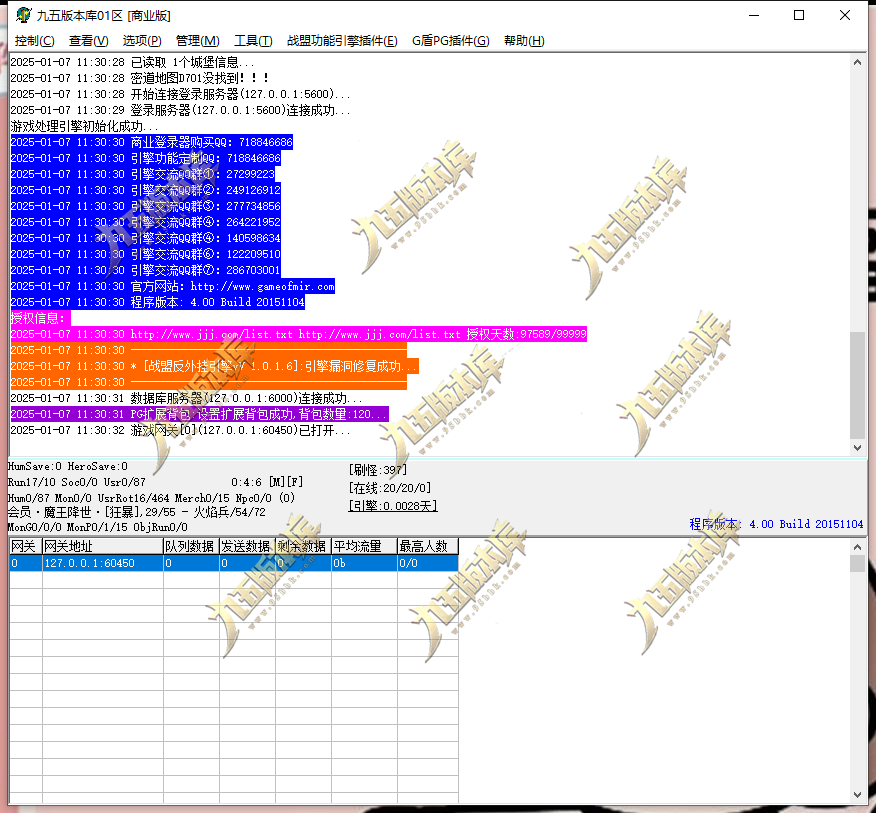Click the 网关 column header
This screenshot has width=876, height=813.
point(26,546)
